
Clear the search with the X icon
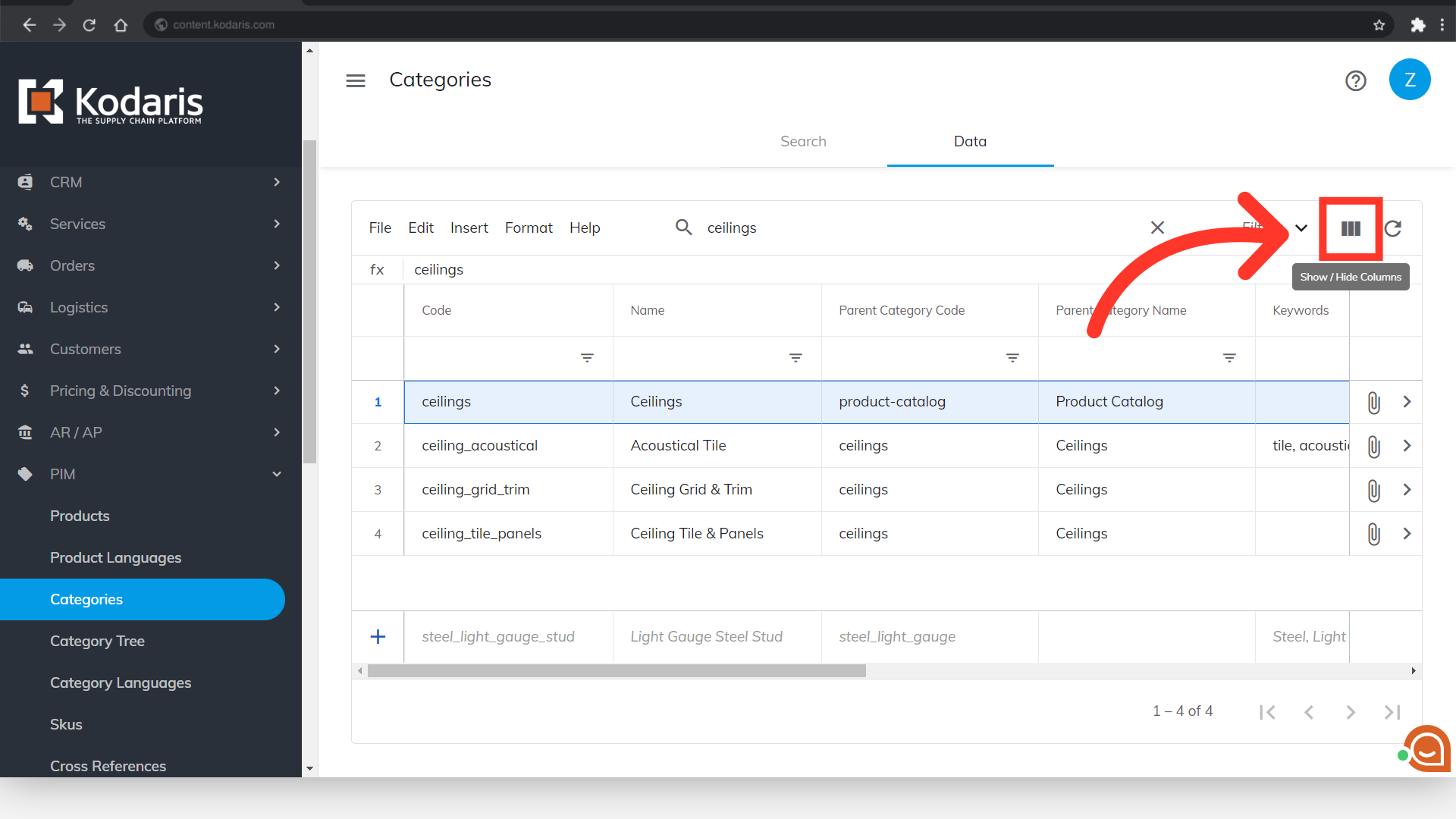1157,227
